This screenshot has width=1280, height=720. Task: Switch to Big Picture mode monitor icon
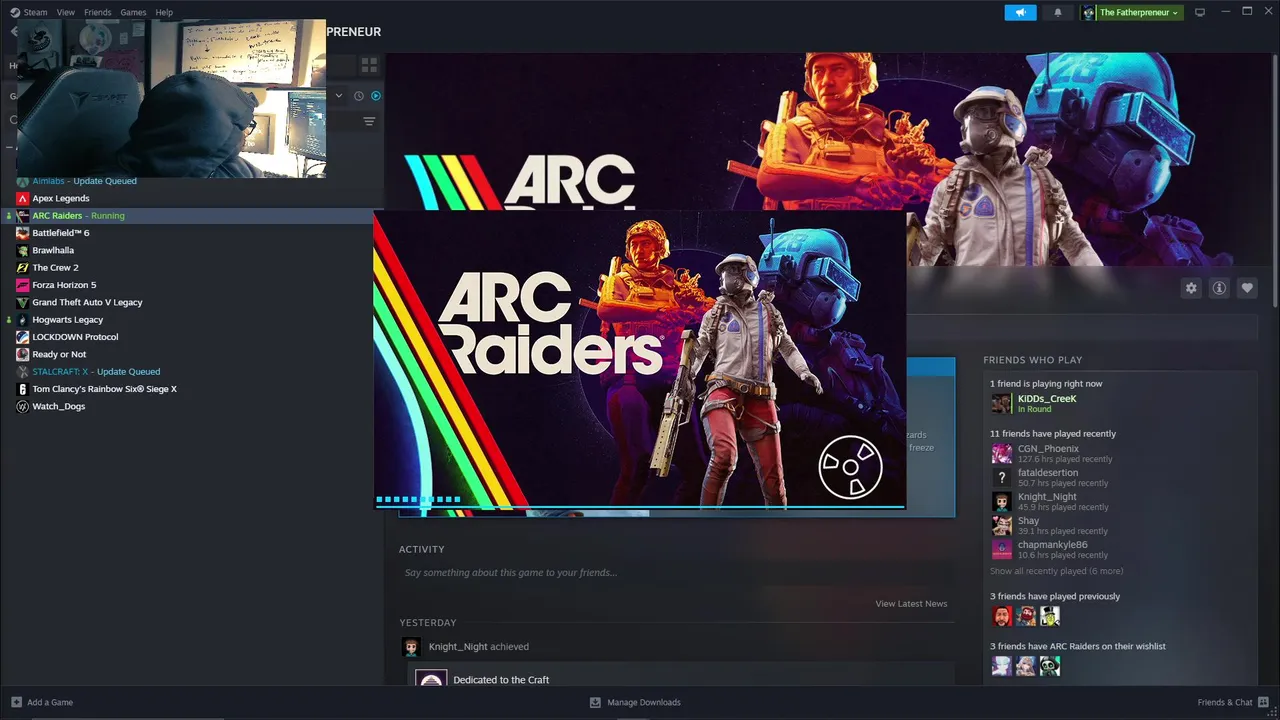click(1200, 12)
